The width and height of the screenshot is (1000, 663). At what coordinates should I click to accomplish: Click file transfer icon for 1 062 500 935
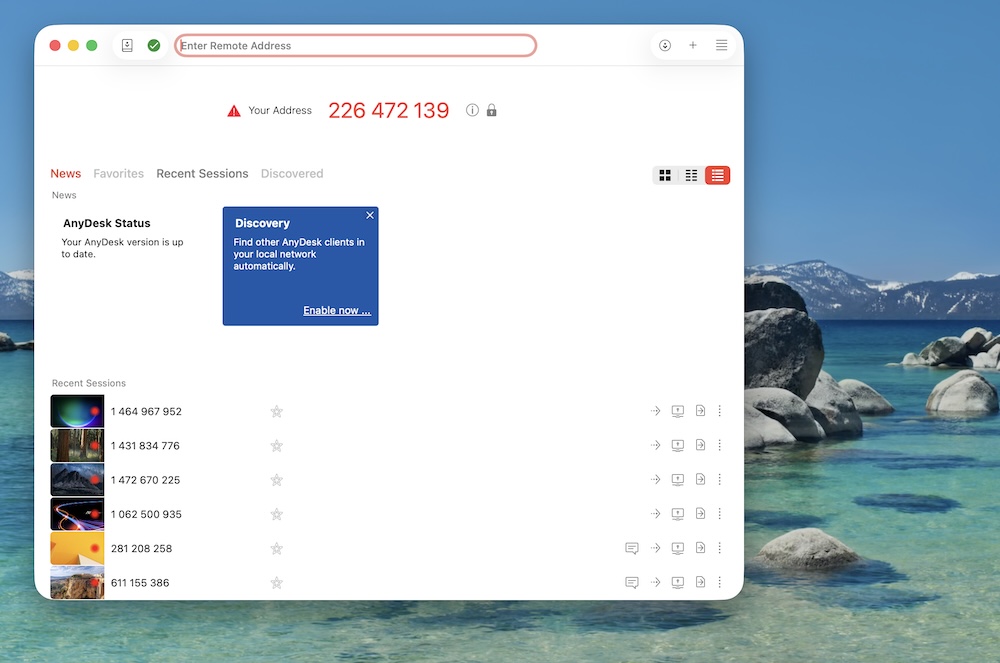click(x=700, y=513)
